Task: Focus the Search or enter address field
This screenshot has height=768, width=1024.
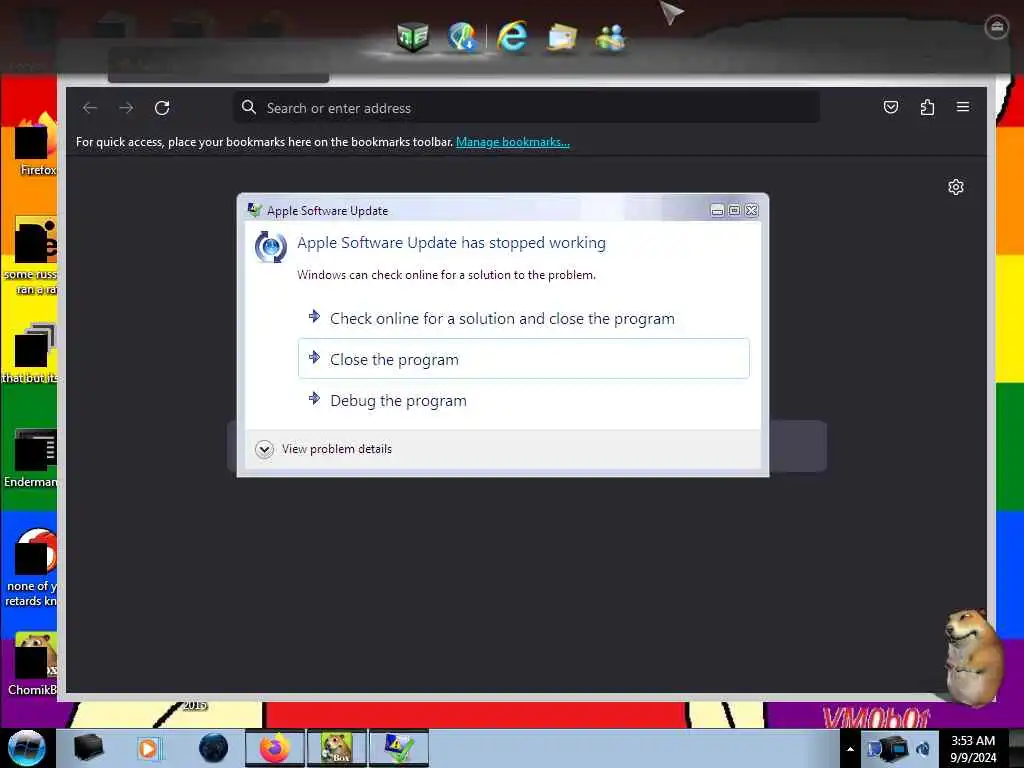Action: click(x=526, y=108)
